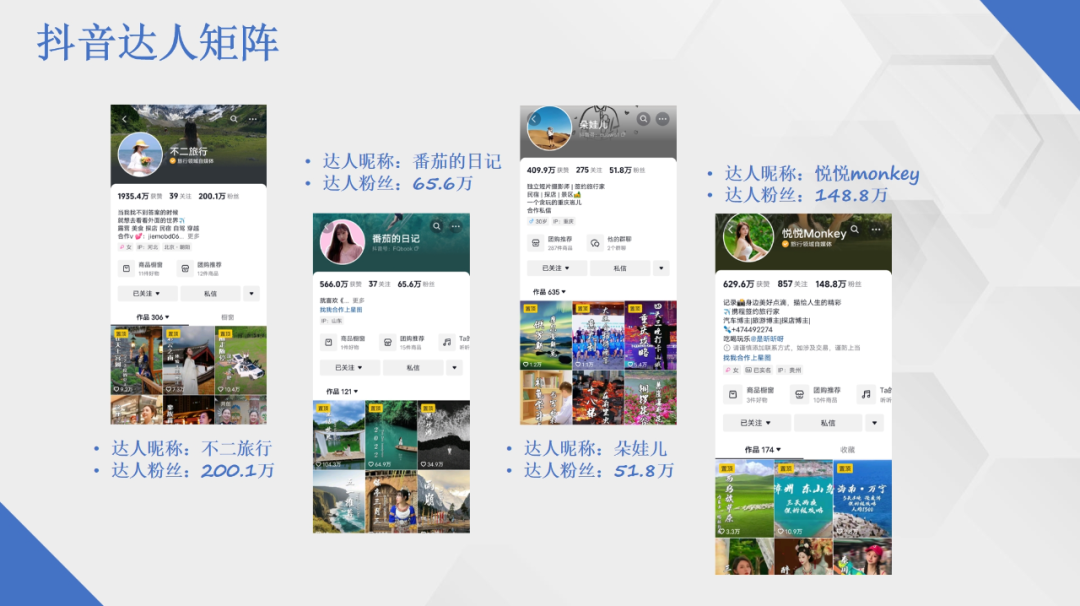The width and height of the screenshot is (1080, 606).
Task: Tap the back arrow on 不二旅行 profile
Action: [x=124, y=117]
